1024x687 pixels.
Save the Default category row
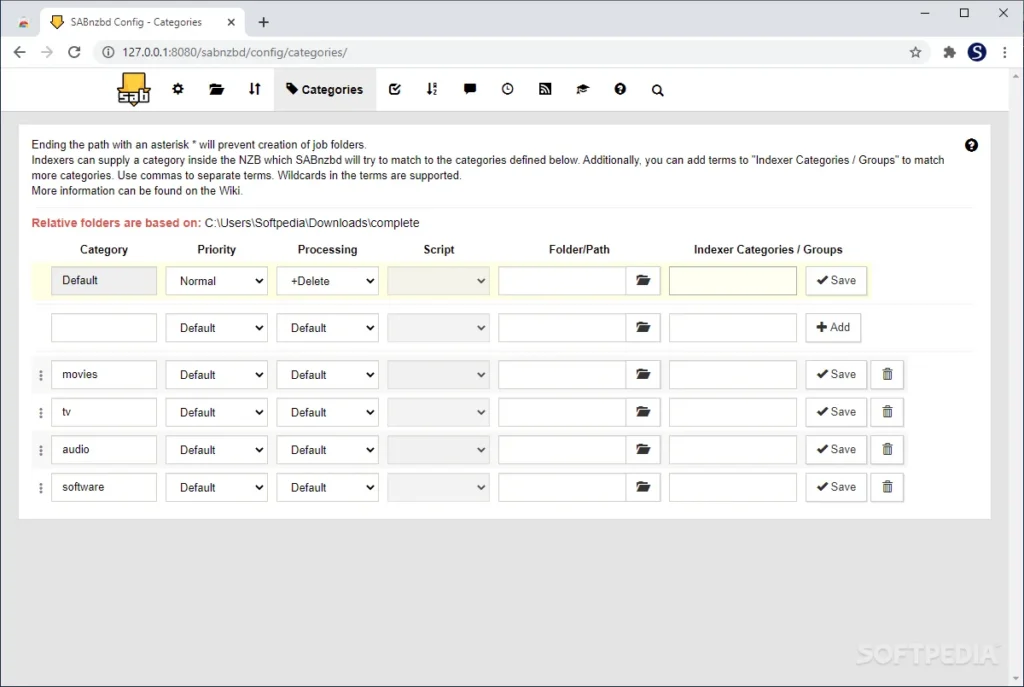pyautogui.click(x=836, y=280)
